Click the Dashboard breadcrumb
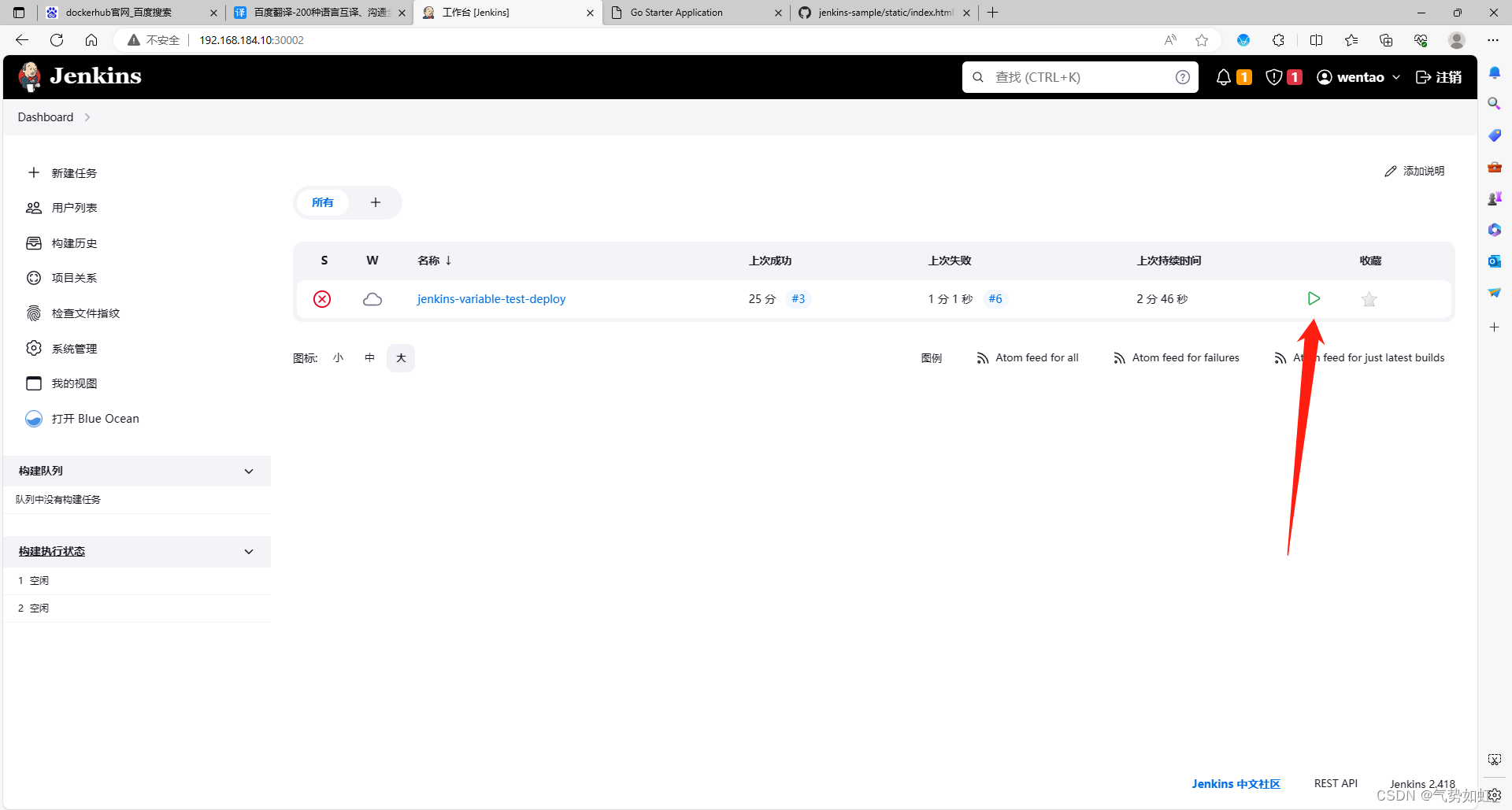Image resolution: width=1512 pixels, height=810 pixels. (x=46, y=117)
